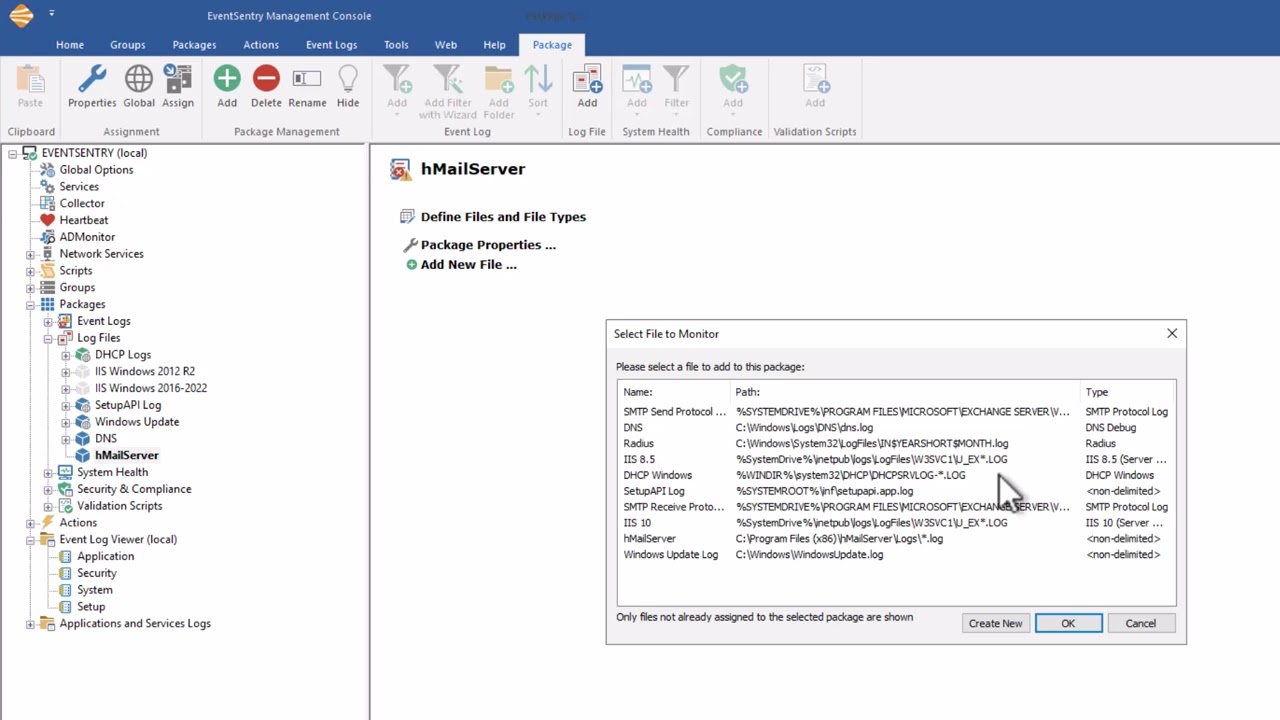Click the red Delete package icon
Image resolution: width=1280 pixels, height=720 pixels.
266,78
